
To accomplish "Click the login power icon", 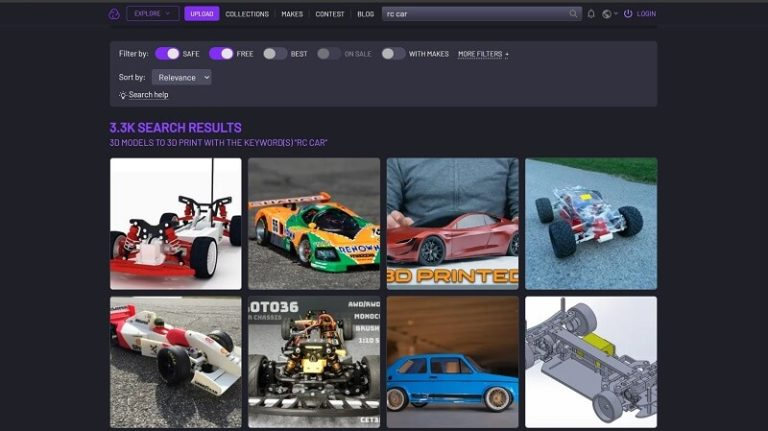I will pos(628,14).
